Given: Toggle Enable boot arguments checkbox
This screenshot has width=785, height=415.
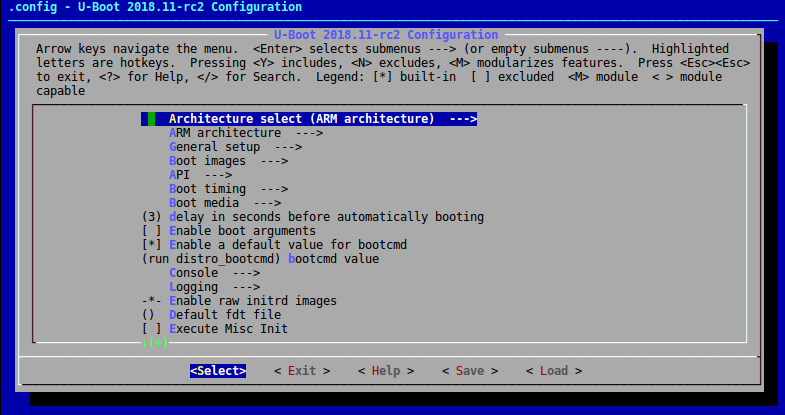Looking at the screenshot, I should pos(229,231).
